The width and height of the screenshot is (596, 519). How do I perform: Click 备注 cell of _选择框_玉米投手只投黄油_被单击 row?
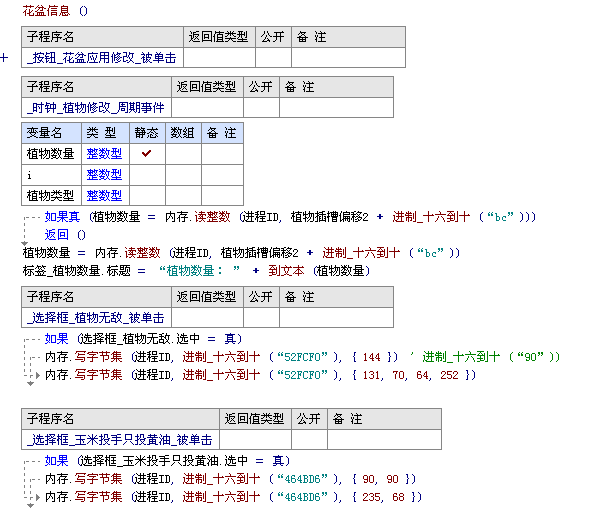[x=384, y=440]
